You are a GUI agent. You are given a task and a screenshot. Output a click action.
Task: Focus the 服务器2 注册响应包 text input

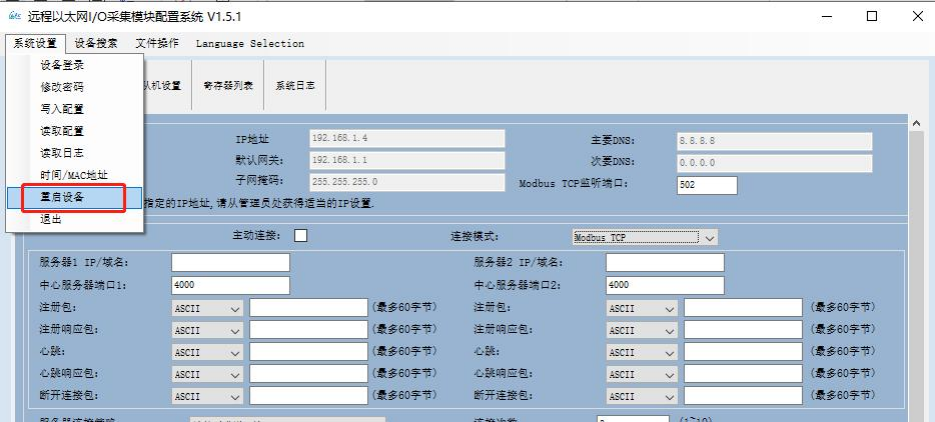(743, 330)
